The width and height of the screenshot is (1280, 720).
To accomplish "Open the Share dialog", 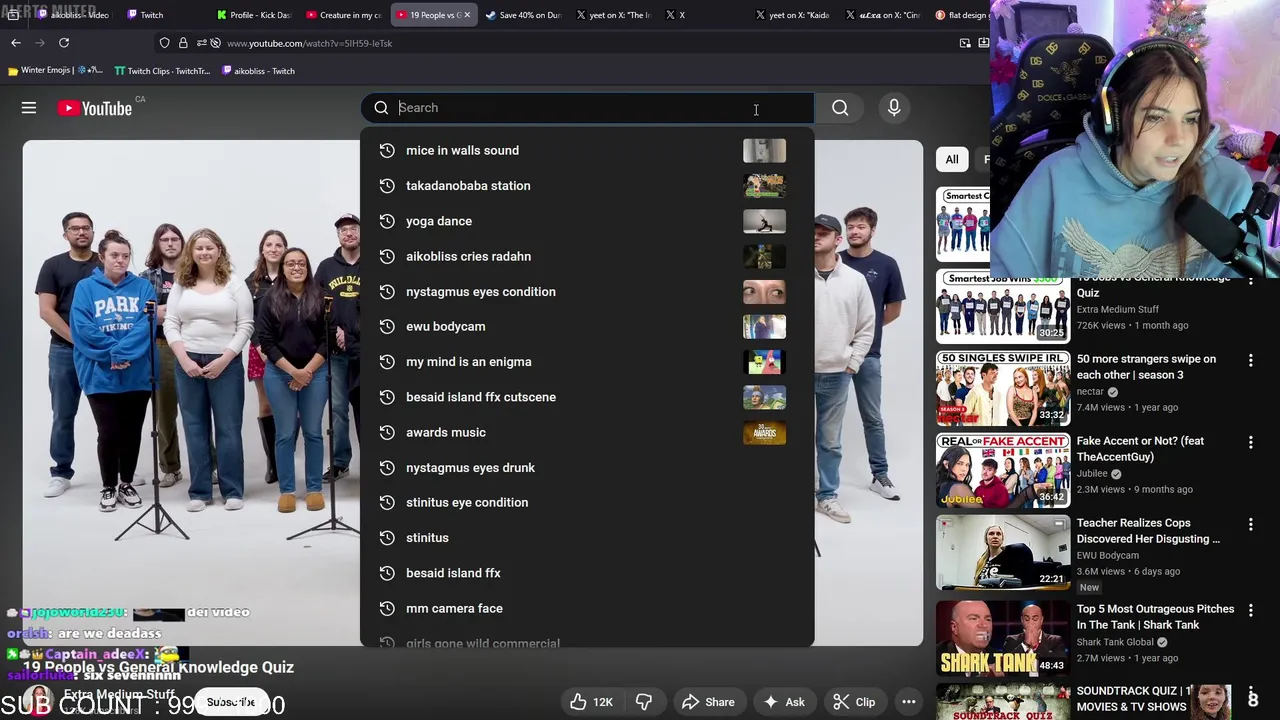I will tap(708, 702).
